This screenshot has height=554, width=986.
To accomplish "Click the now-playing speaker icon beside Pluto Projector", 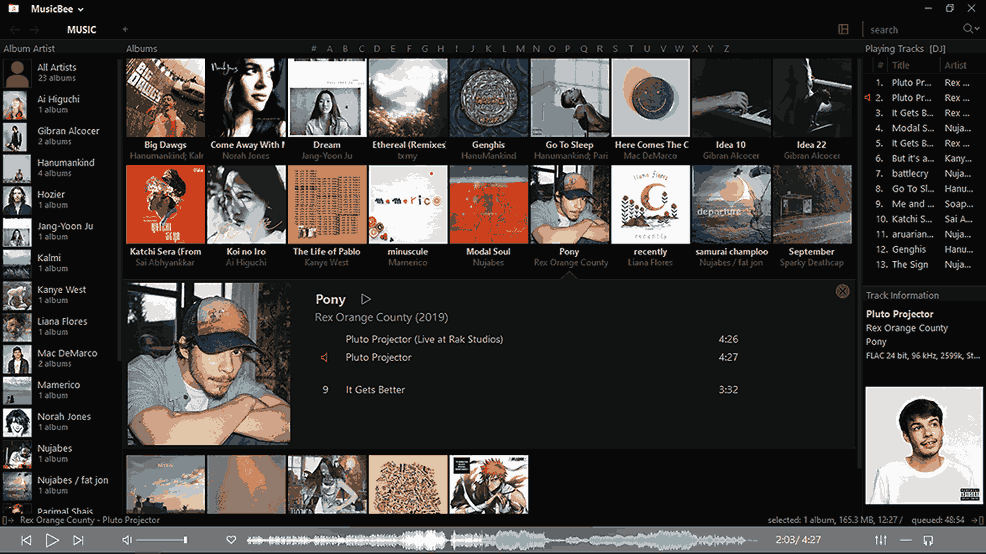I will pos(324,357).
